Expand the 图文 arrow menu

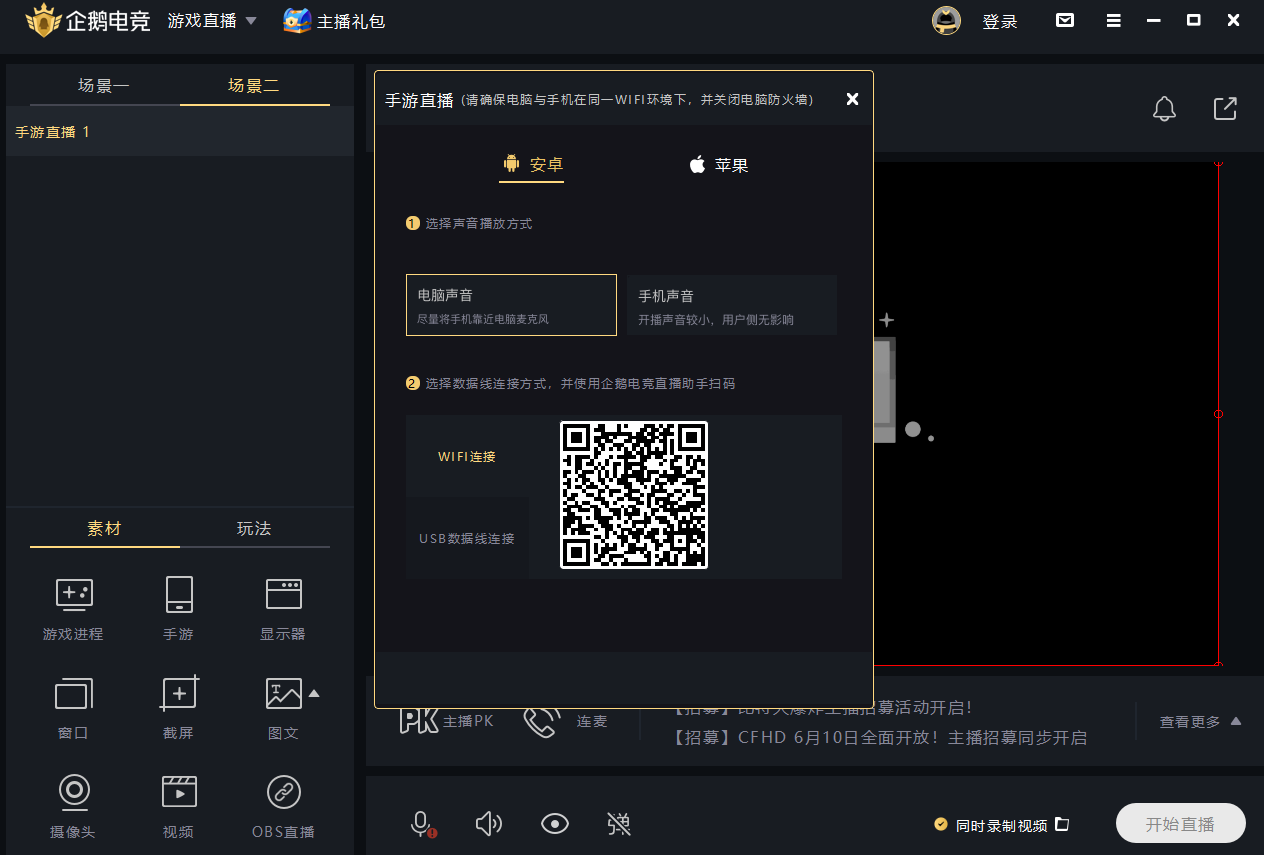pos(313,692)
